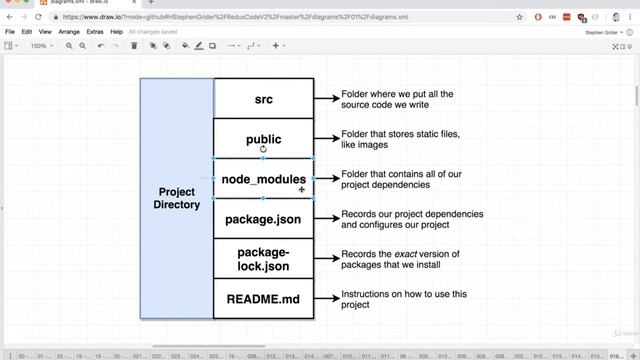Add a new diagram page with plus
The image size is (640, 360).
point(633,356)
